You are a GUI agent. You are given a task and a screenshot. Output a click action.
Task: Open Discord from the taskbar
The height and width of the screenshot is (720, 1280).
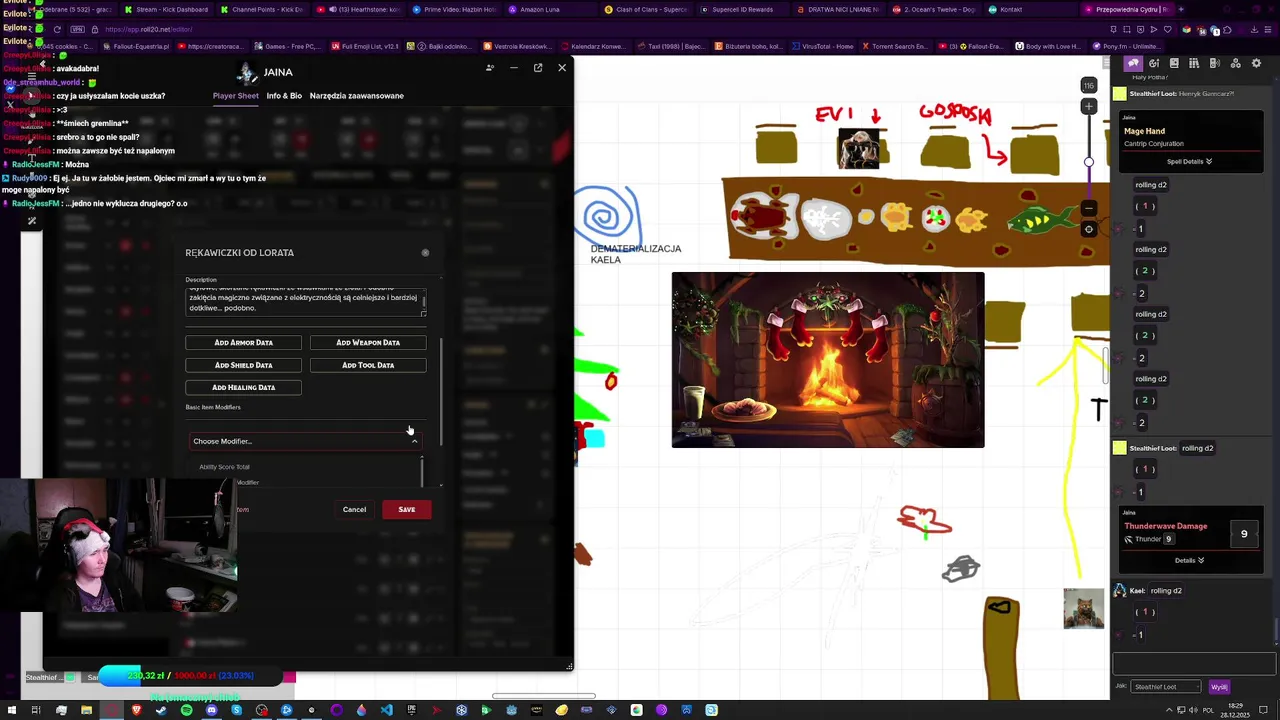(x=212, y=710)
